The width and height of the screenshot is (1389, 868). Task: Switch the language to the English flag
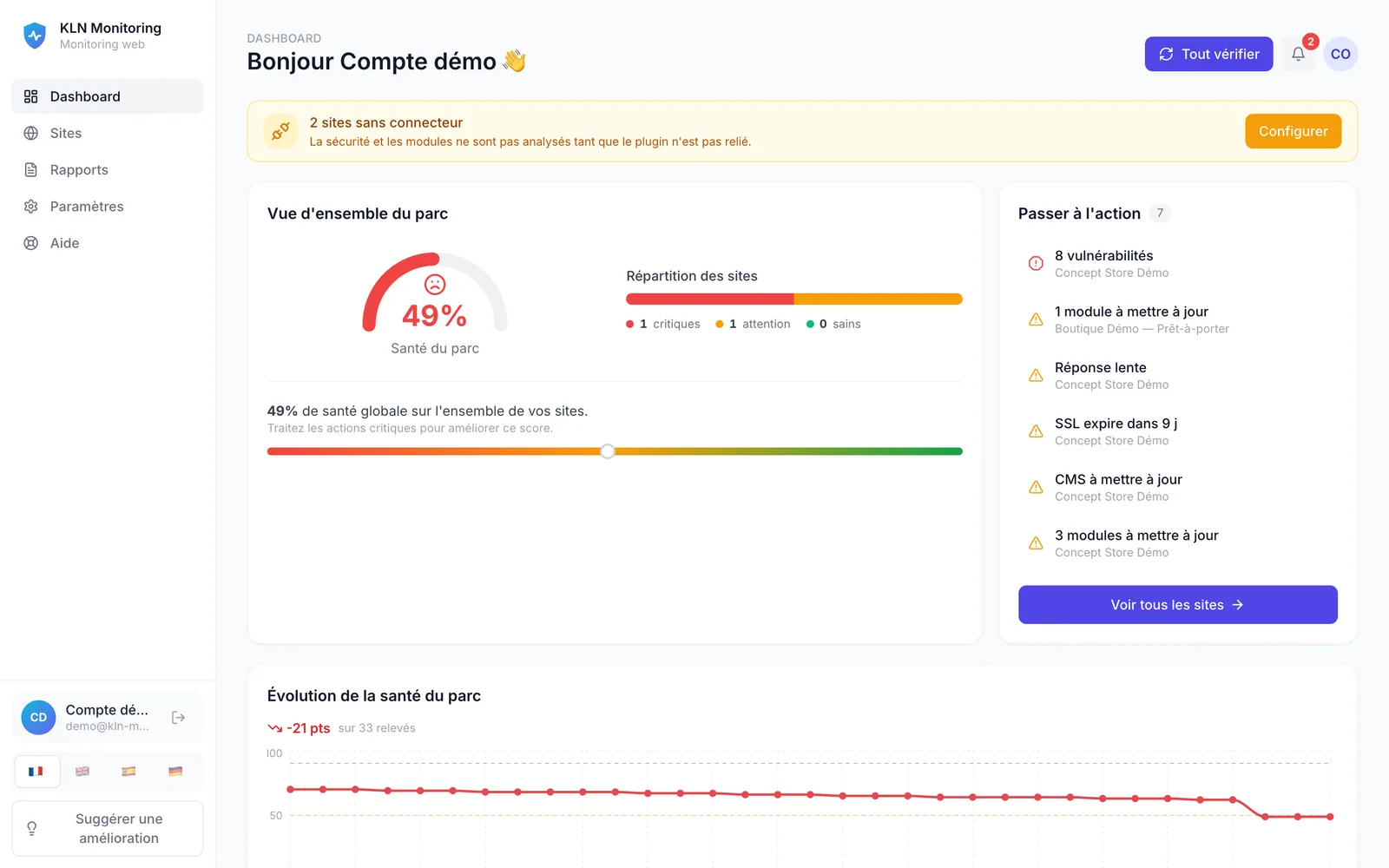82,771
